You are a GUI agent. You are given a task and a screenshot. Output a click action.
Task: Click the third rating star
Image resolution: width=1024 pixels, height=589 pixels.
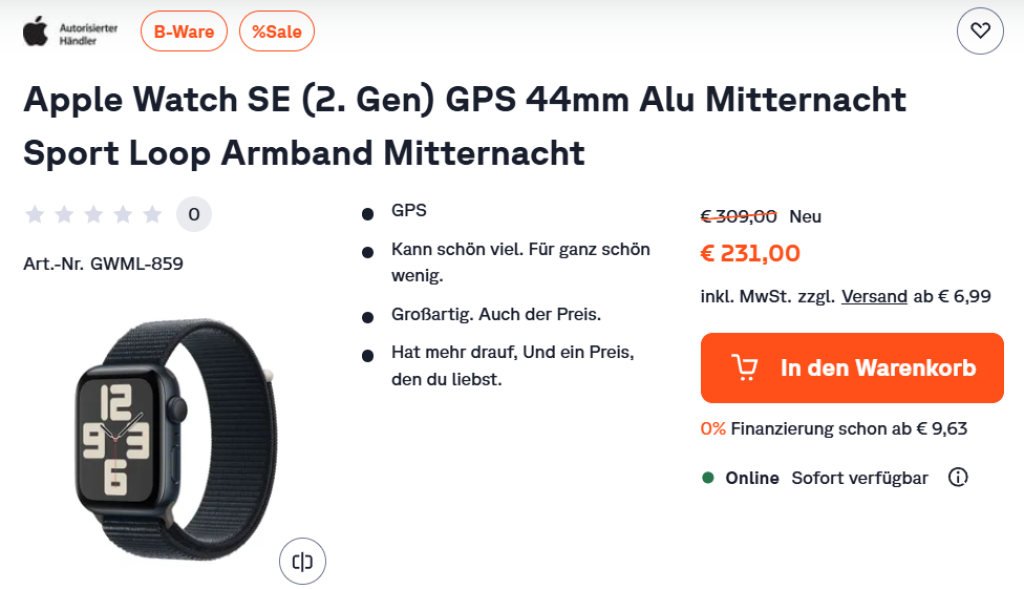pos(94,214)
